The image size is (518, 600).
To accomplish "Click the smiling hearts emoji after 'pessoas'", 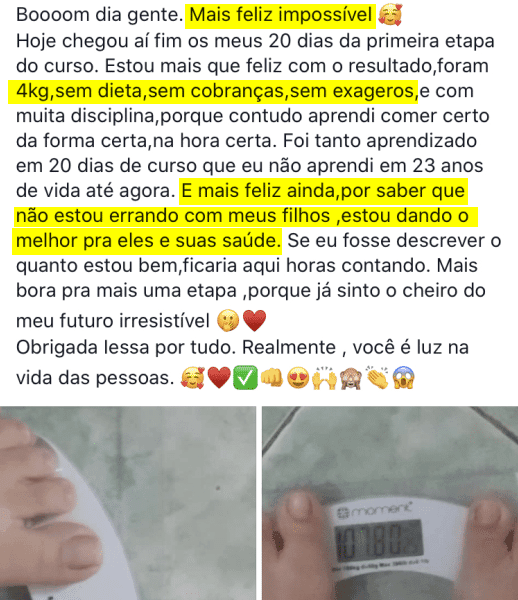I will click(193, 378).
